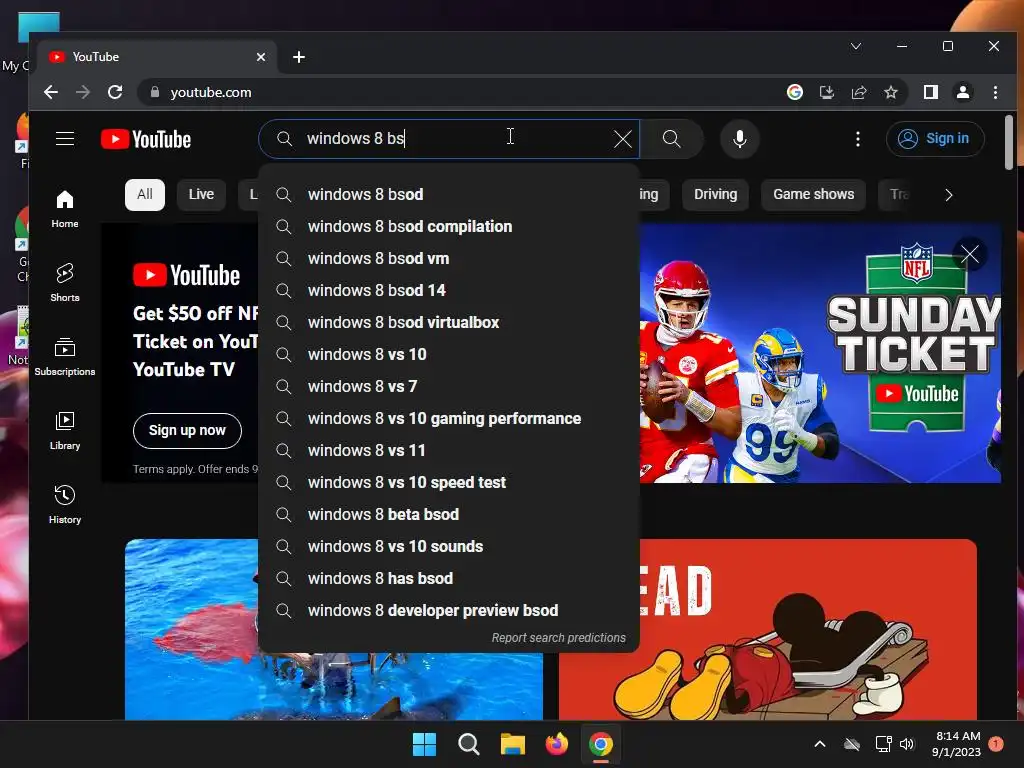Select the Live filter chip
Screen dimensions: 1024x768
201,195
